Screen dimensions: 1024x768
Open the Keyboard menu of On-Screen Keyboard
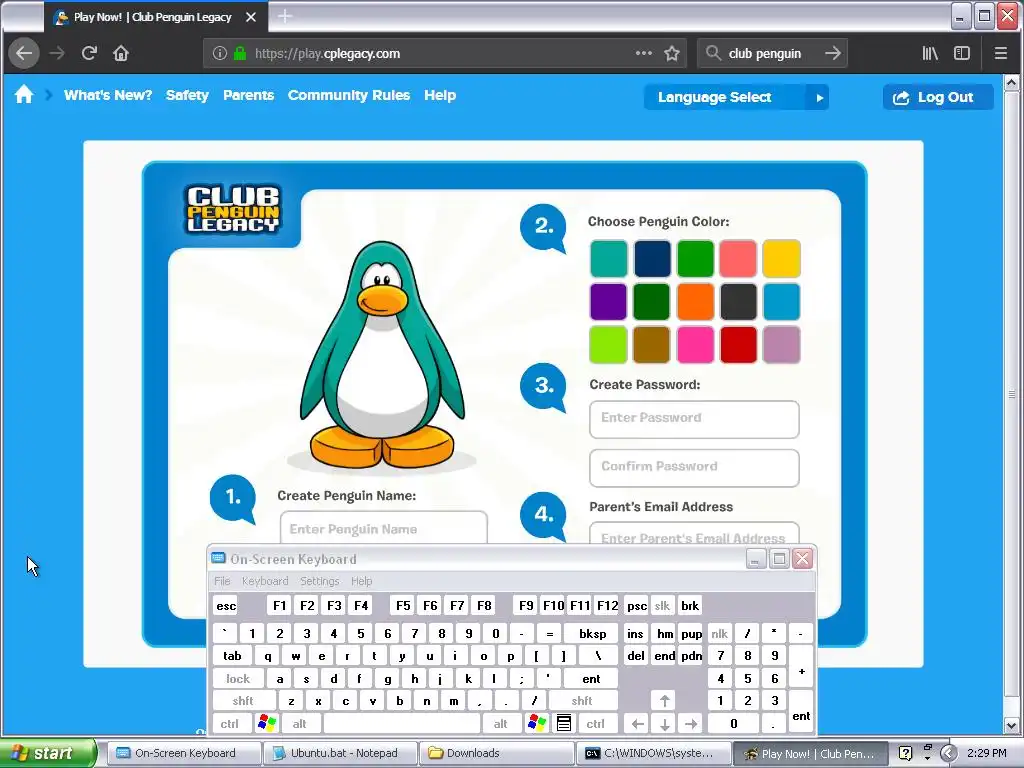[264, 581]
